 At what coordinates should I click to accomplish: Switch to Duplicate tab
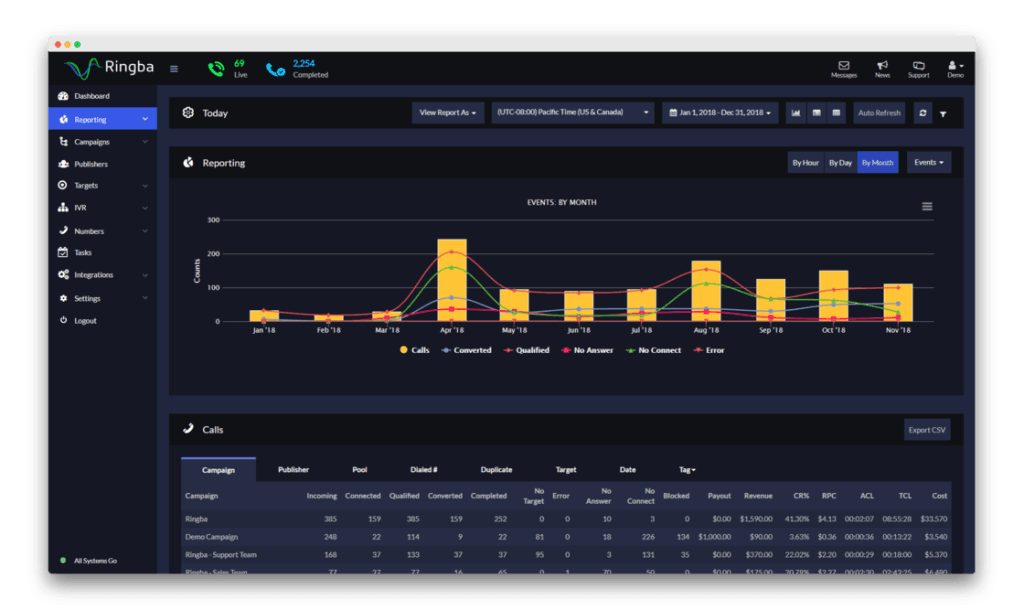496,470
